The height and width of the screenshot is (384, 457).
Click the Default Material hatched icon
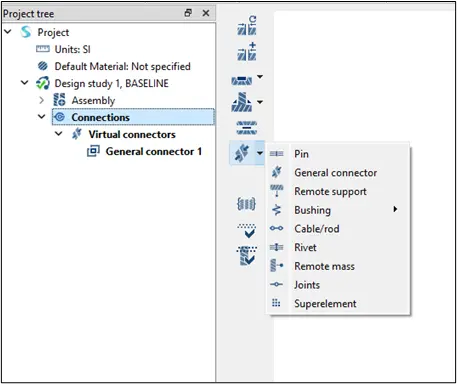43,66
